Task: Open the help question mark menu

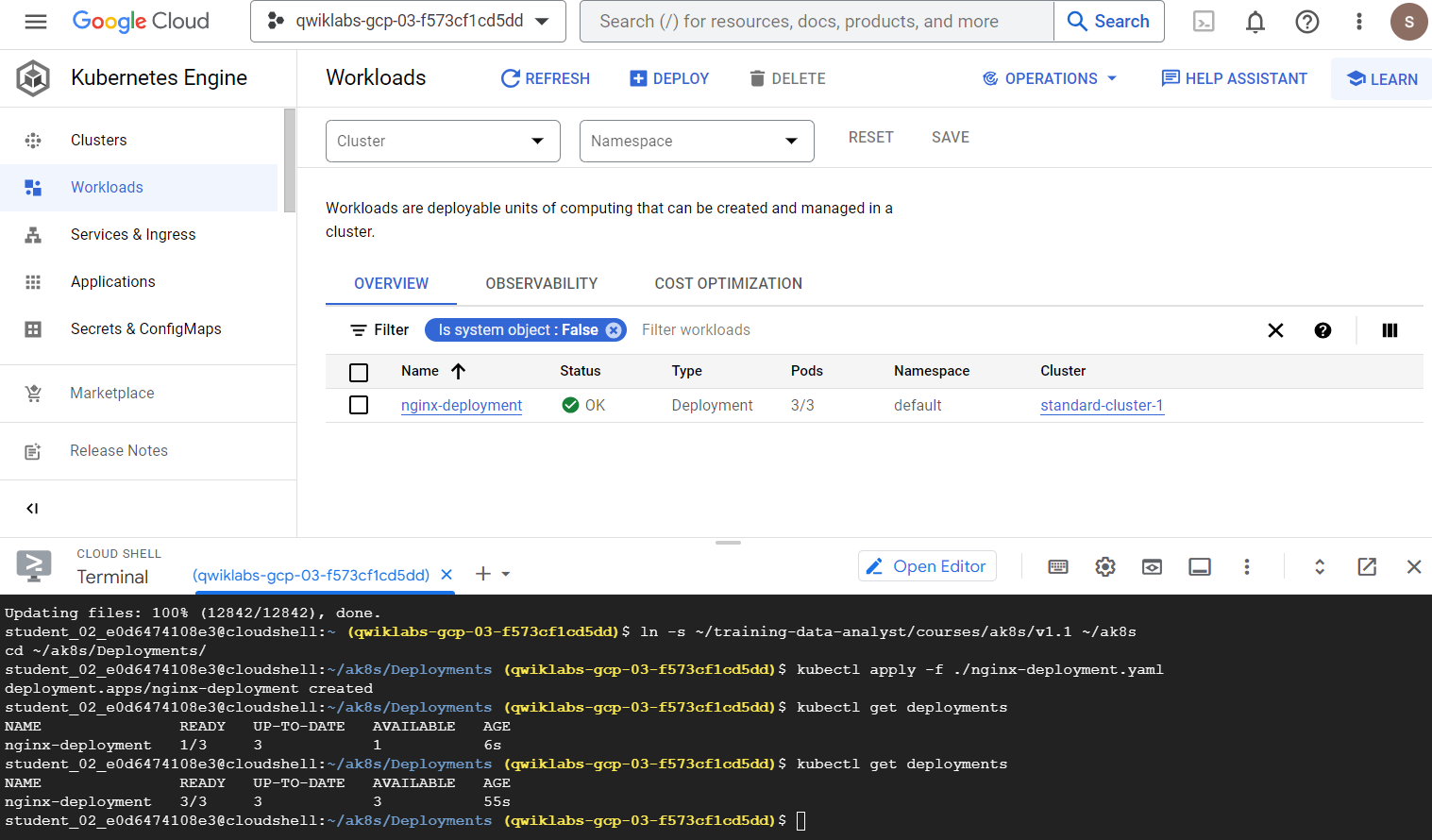Action: 1307,21
